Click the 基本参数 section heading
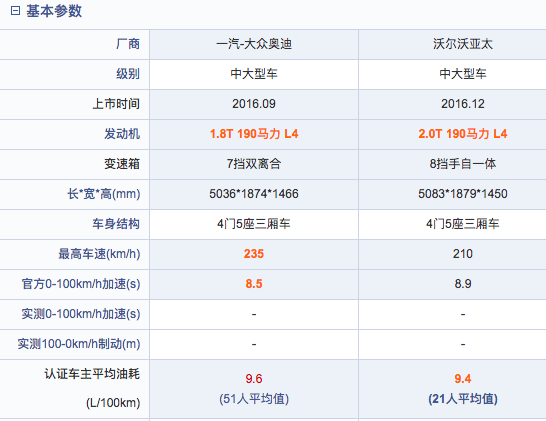 coord(54,11)
